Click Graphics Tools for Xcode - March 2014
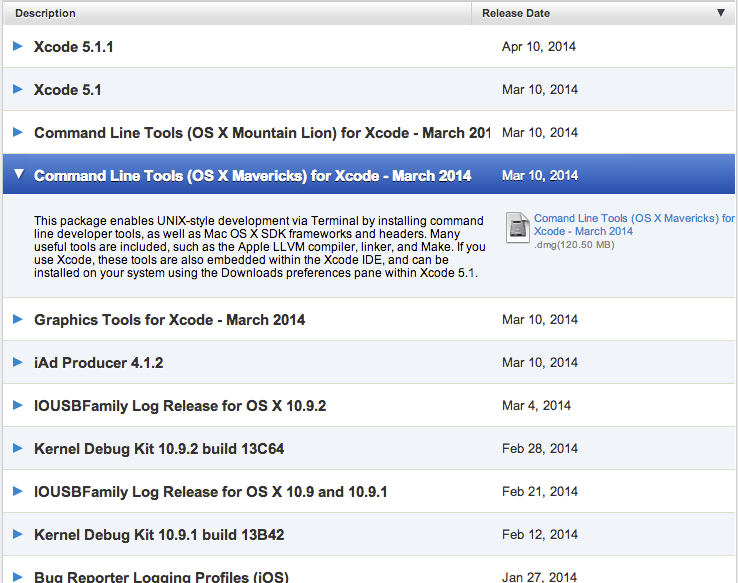 (x=169, y=320)
